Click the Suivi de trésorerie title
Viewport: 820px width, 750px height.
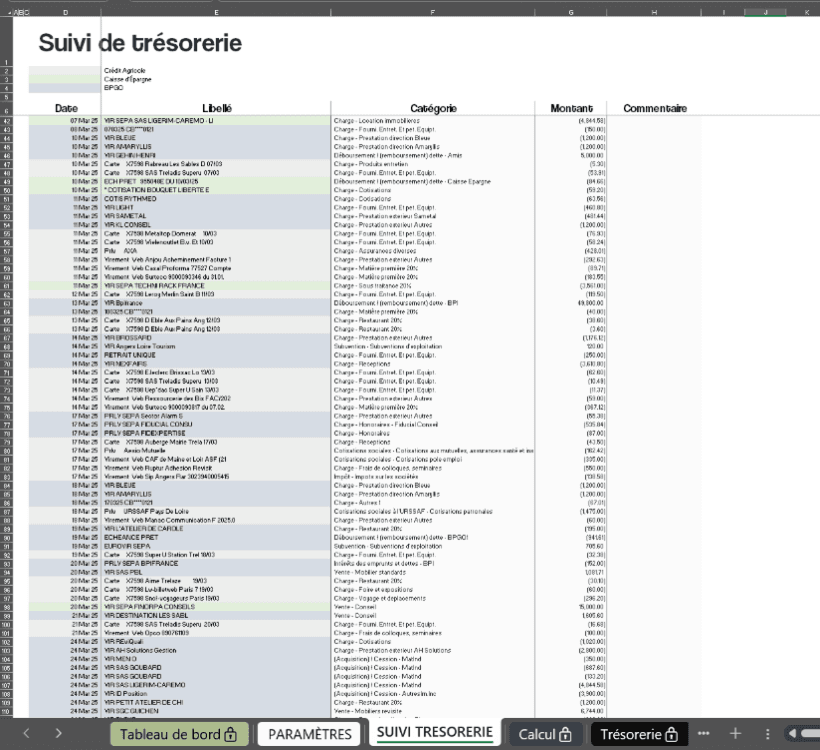(140, 44)
